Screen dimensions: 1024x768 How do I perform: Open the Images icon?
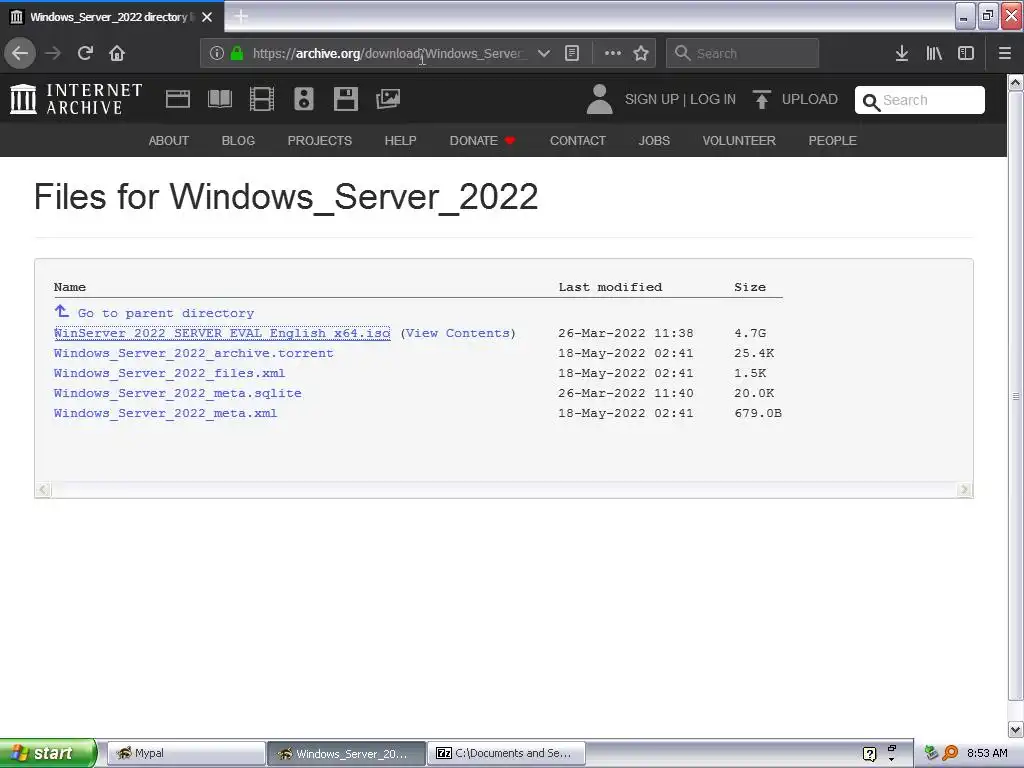click(388, 99)
